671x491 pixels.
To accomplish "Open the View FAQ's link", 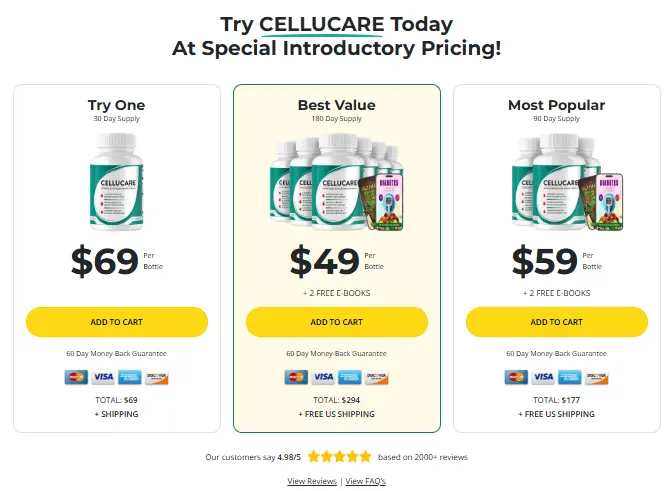I will pos(365,481).
